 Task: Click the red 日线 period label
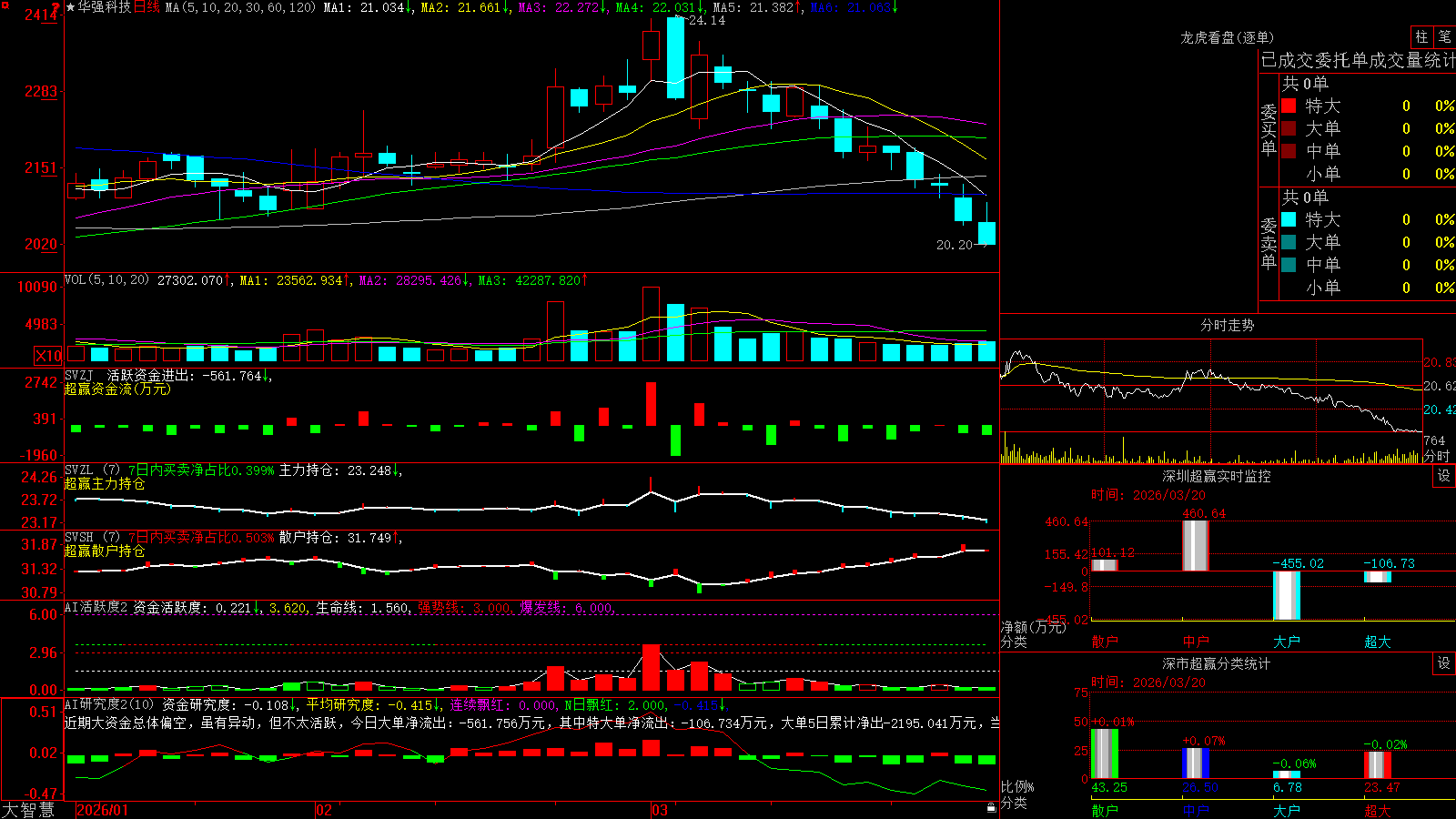pos(147,7)
